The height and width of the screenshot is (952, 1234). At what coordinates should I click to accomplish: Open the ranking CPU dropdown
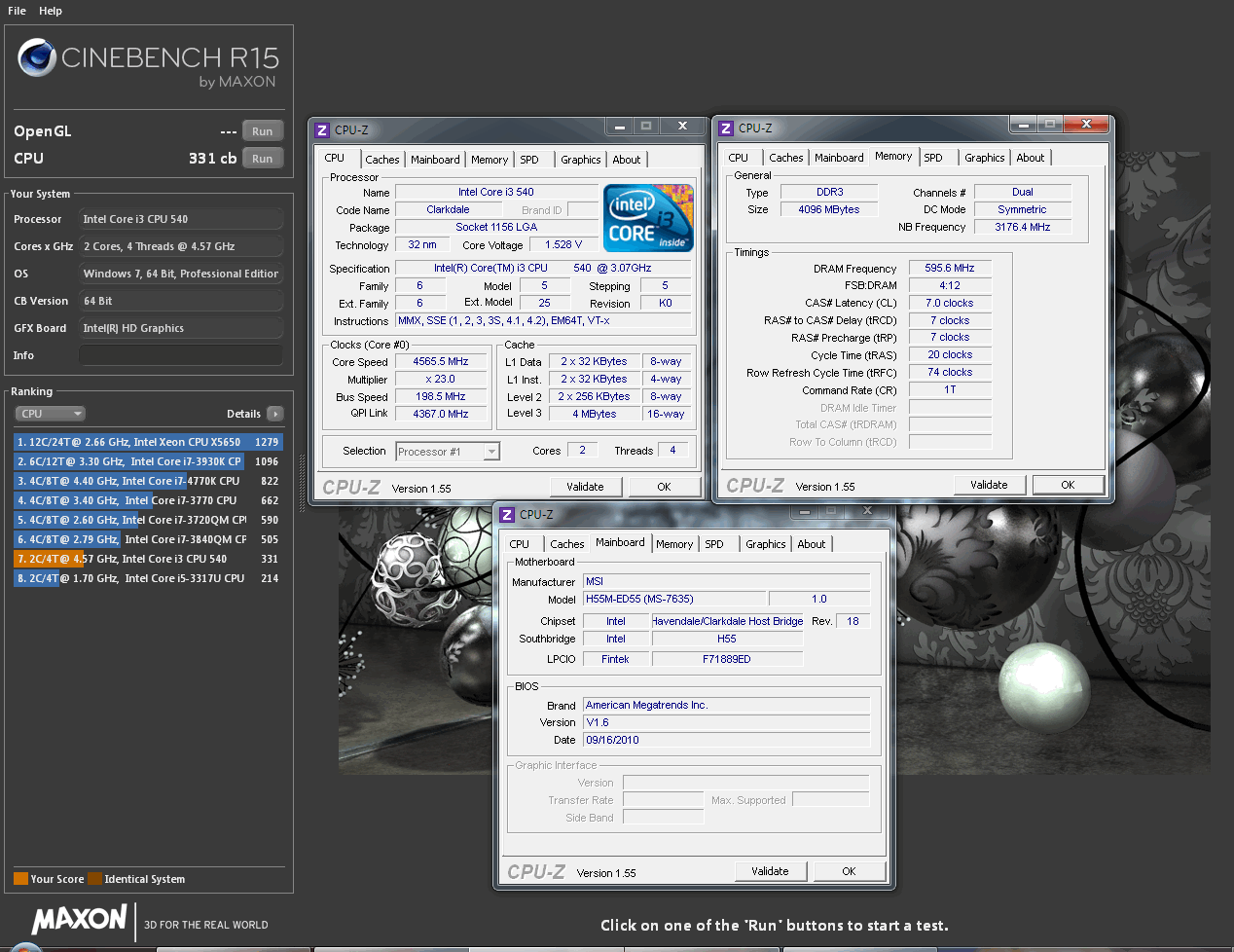click(x=51, y=414)
